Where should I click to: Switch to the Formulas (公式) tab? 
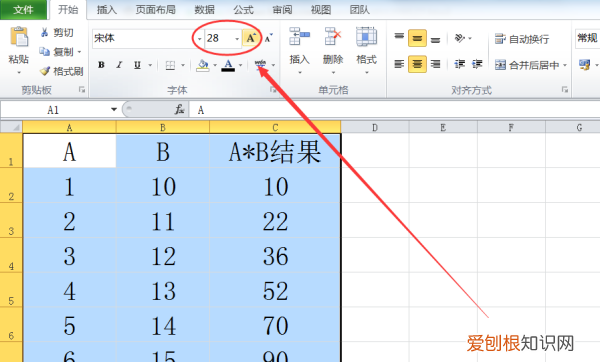pos(243,10)
